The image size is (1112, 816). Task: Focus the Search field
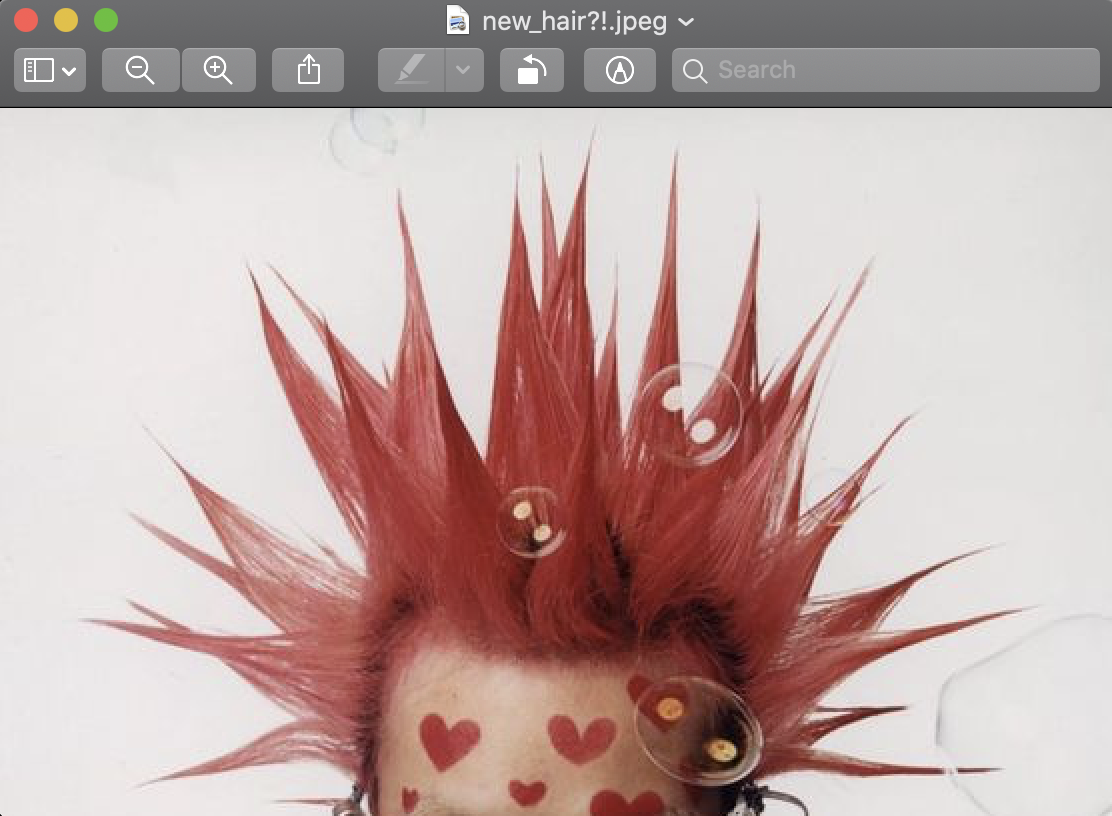pyautogui.click(x=886, y=70)
